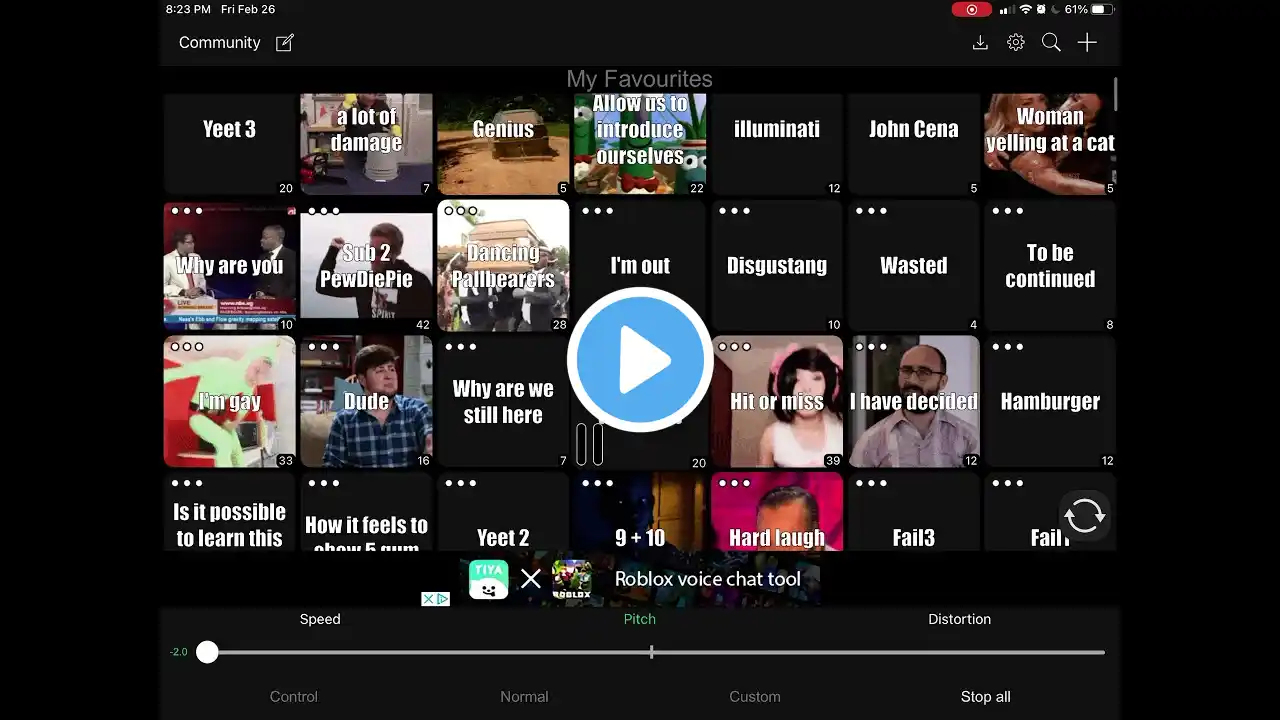Click the center tick of pitch slider
This screenshot has width=1280, height=720.
(x=651, y=652)
